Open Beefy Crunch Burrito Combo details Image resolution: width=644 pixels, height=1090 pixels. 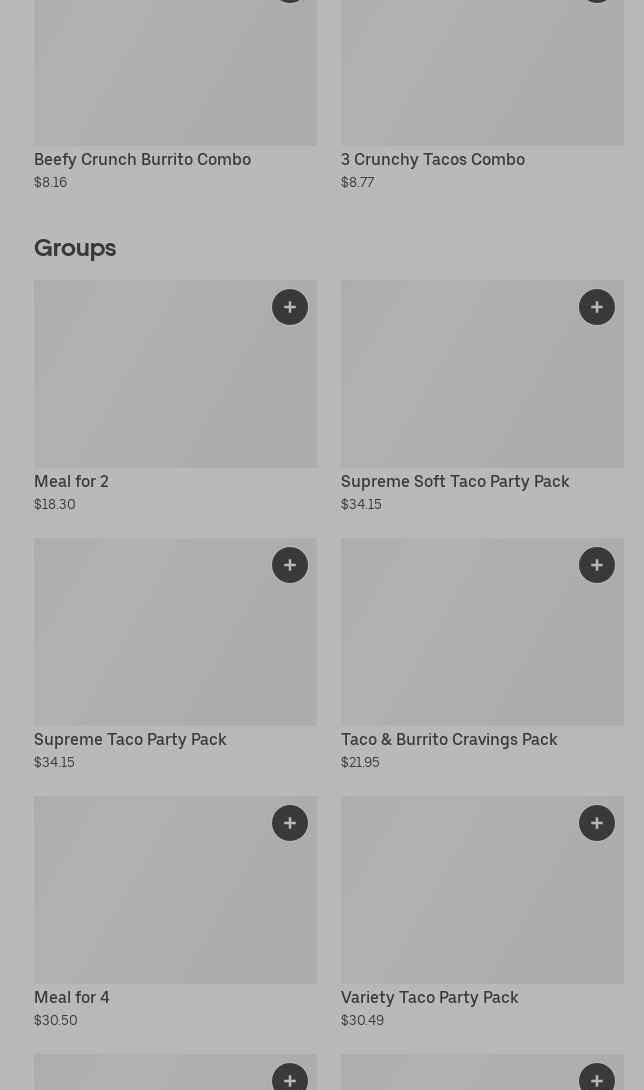(x=142, y=159)
